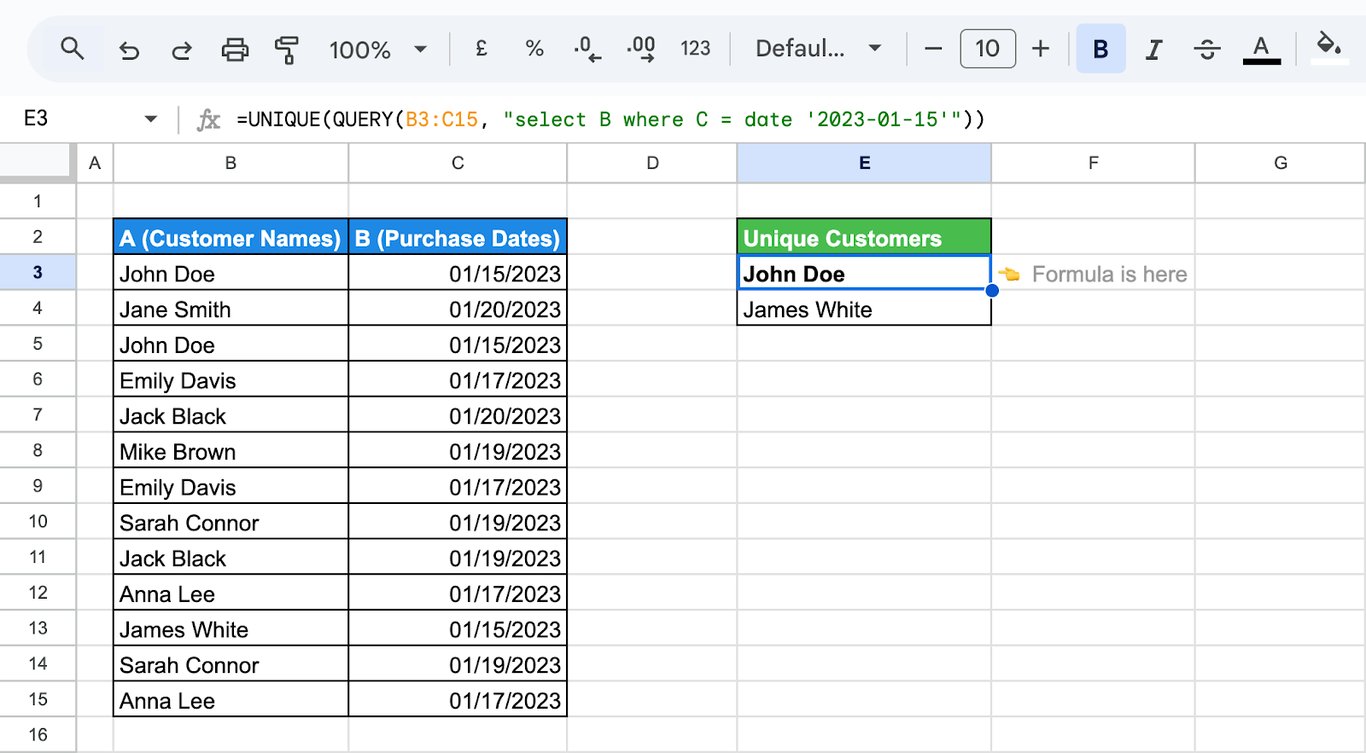
Task: Select row 3 header
Action: coord(38,273)
